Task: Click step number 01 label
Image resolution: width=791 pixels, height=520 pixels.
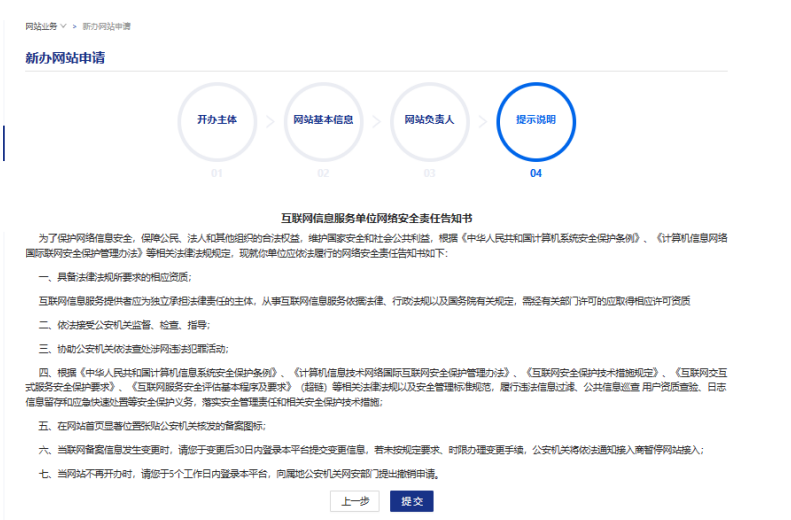Action: tap(217, 173)
